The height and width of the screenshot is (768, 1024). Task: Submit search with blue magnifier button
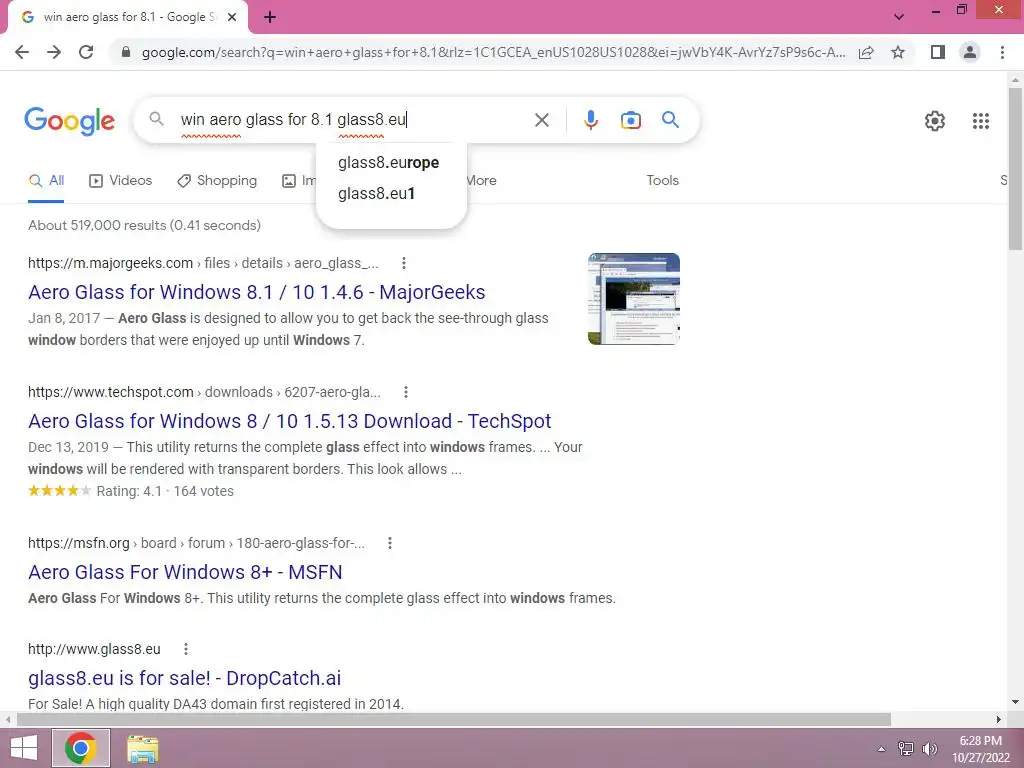pos(670,120)
